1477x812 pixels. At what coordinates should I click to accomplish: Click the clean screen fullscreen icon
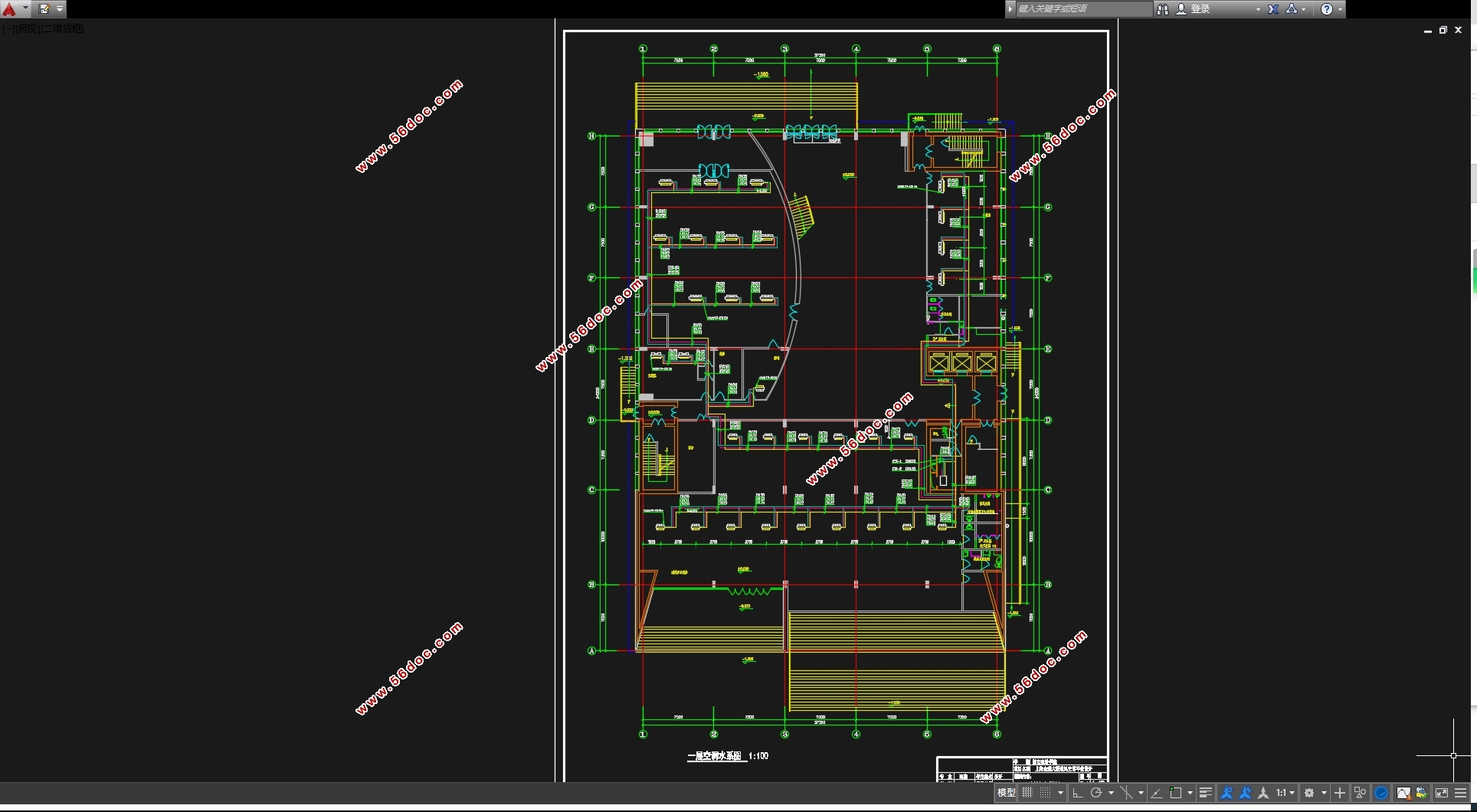click(x=1441, y=793)
